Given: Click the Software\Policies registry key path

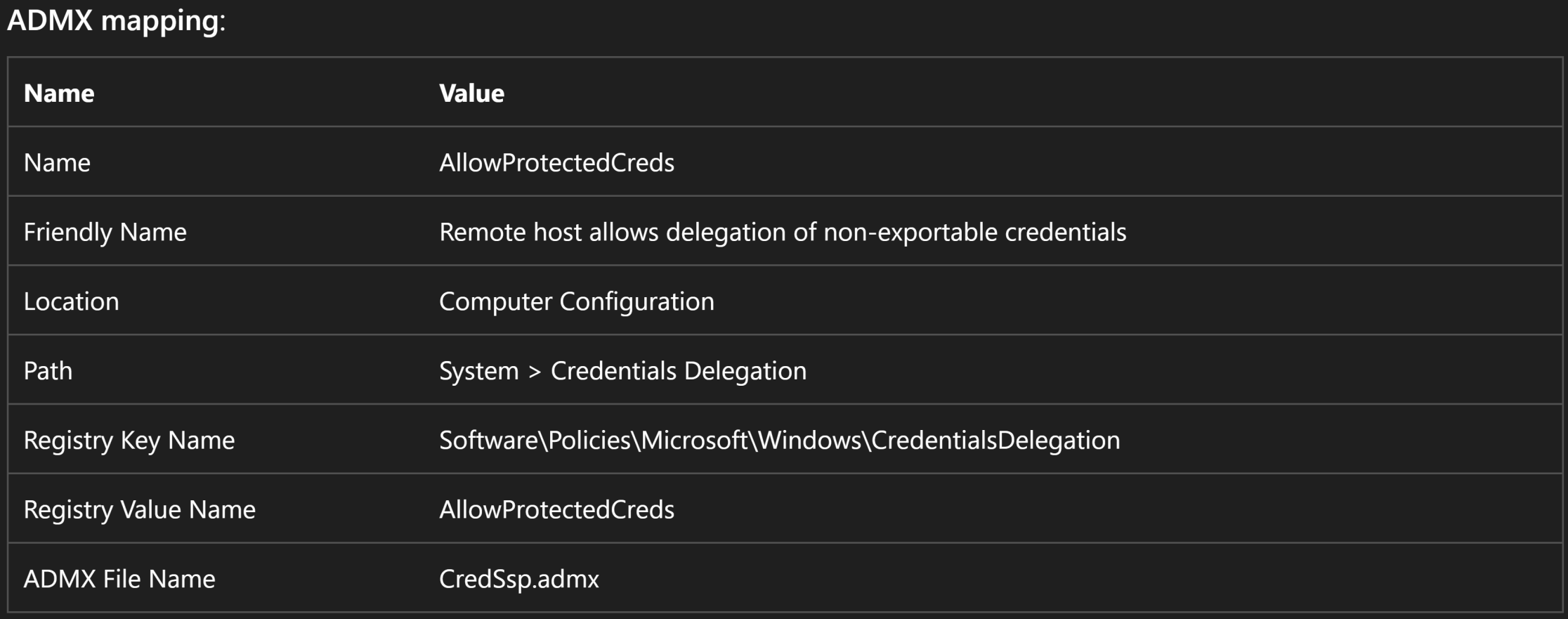Looking at the screenshot, I should click(780, 441).
